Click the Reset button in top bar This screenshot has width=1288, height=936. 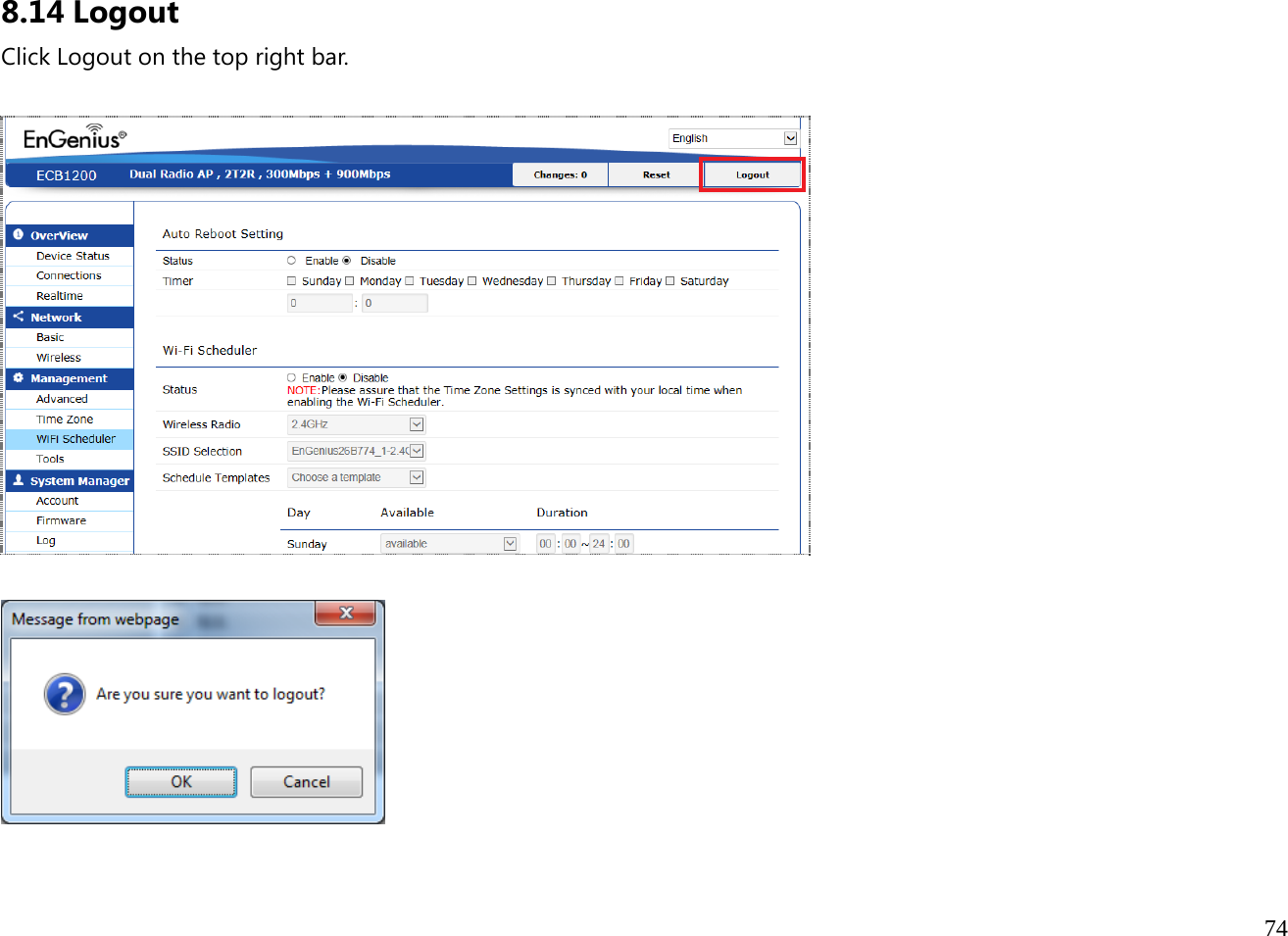[x=656, y=174]
